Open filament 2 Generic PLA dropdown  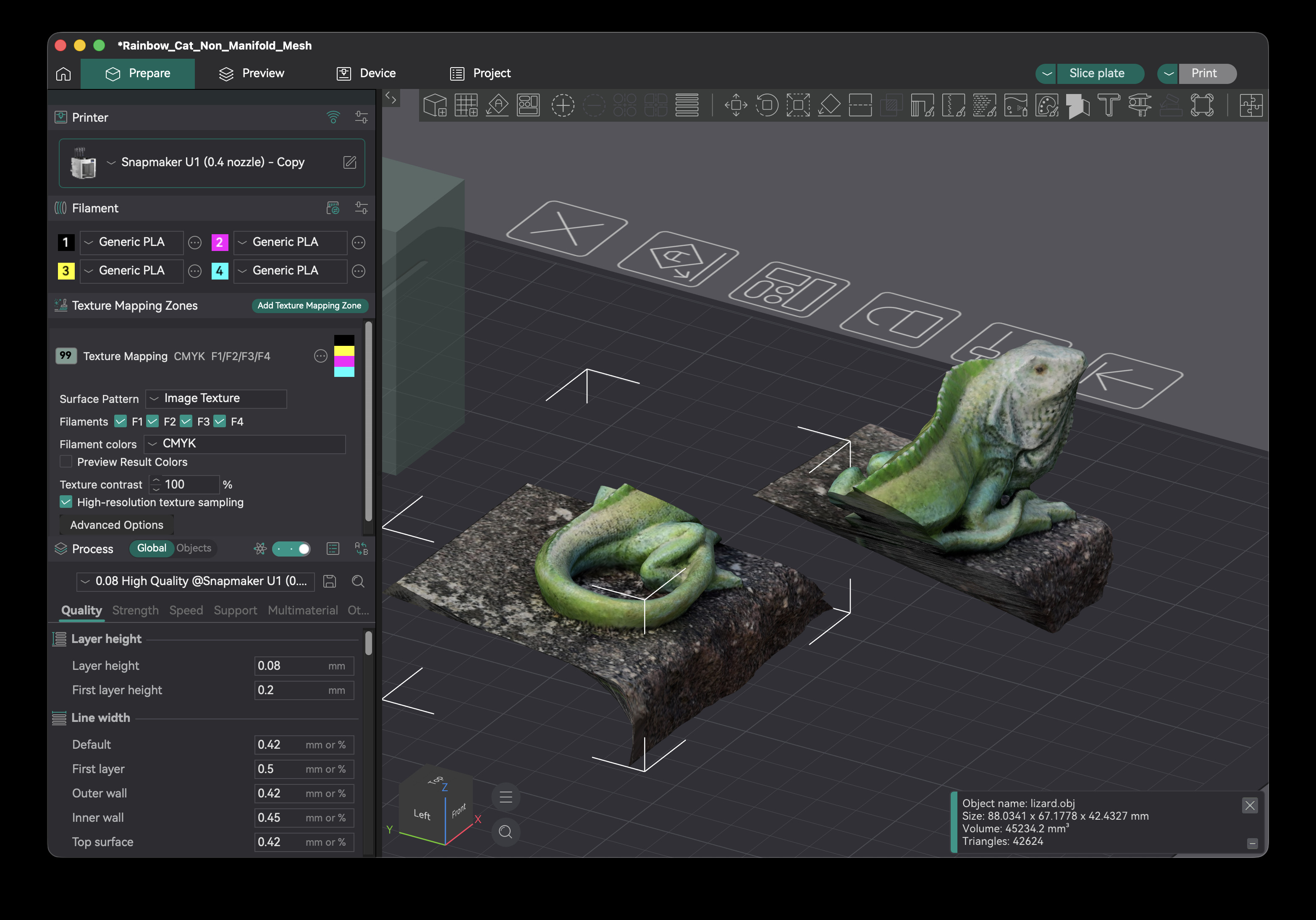(290, 242)
